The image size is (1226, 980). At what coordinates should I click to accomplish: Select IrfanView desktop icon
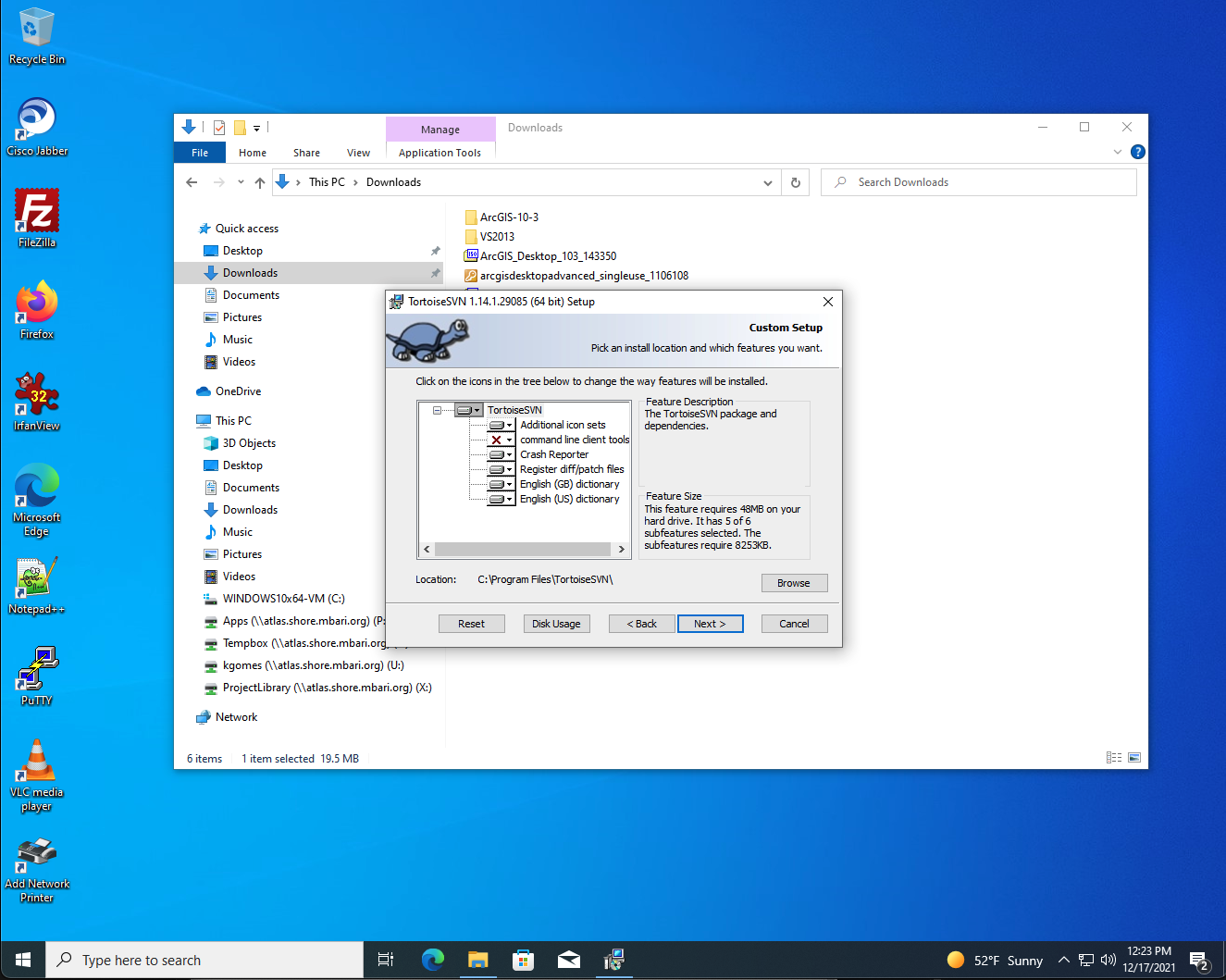pyautogui.click(x=37, y=402)
